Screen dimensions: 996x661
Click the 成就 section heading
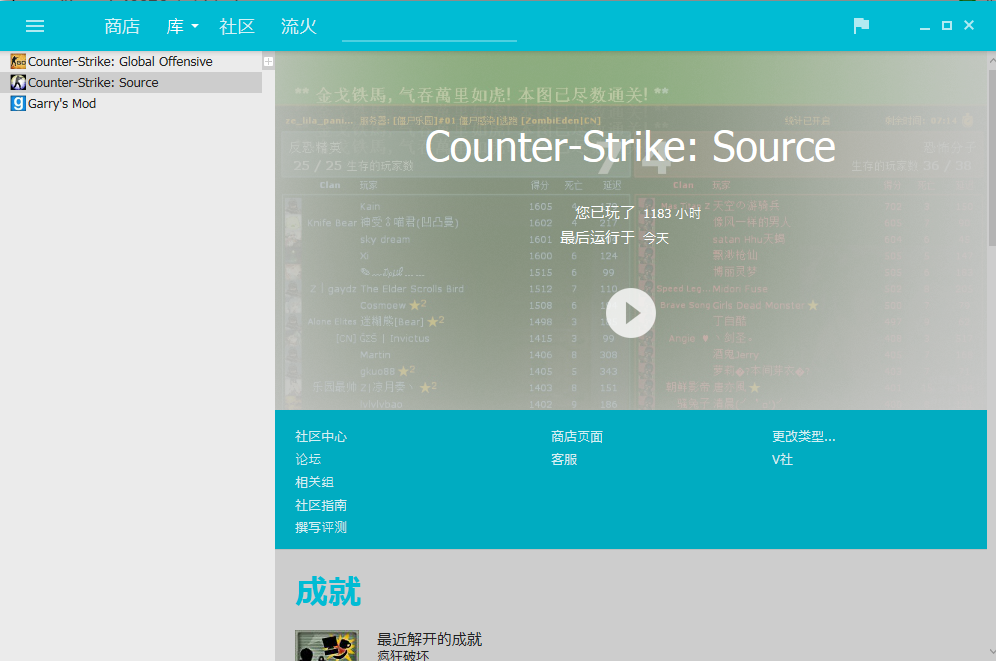pos(328,592)
